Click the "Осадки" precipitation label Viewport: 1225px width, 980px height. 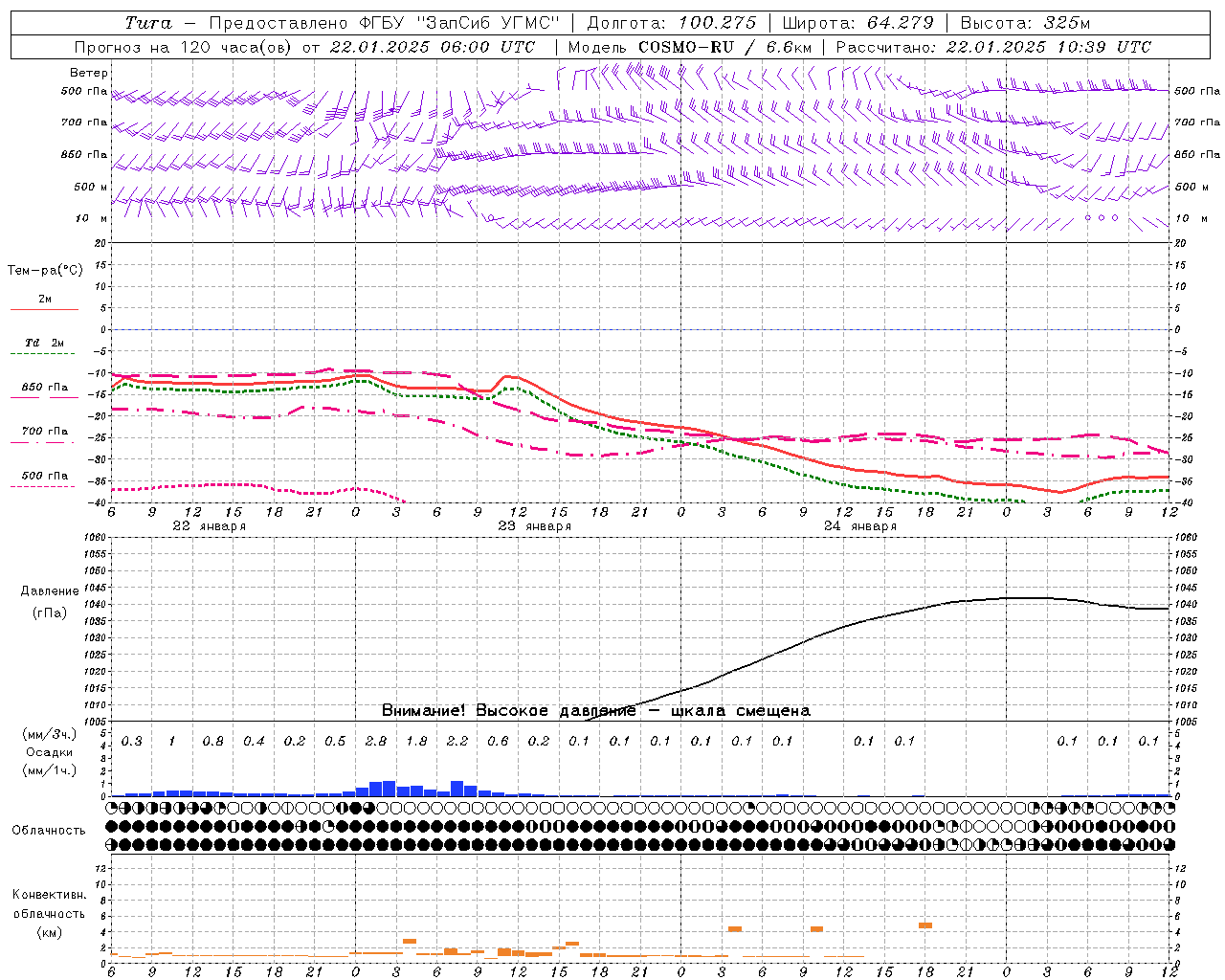(50, 752)
